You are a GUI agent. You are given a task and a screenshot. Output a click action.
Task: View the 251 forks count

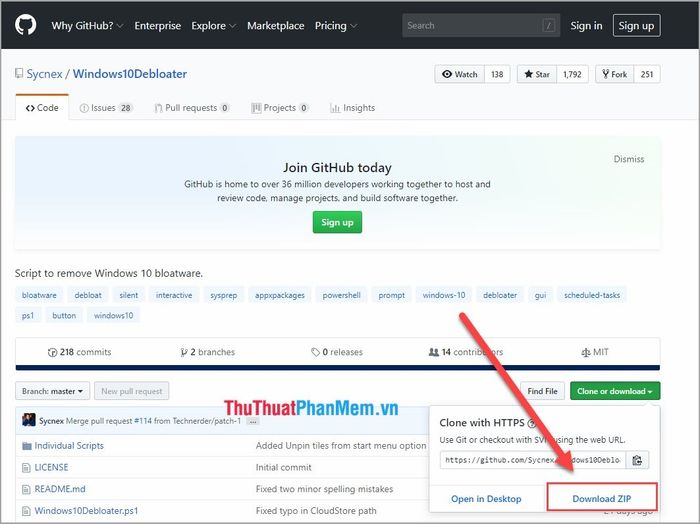tap(647, 74)
